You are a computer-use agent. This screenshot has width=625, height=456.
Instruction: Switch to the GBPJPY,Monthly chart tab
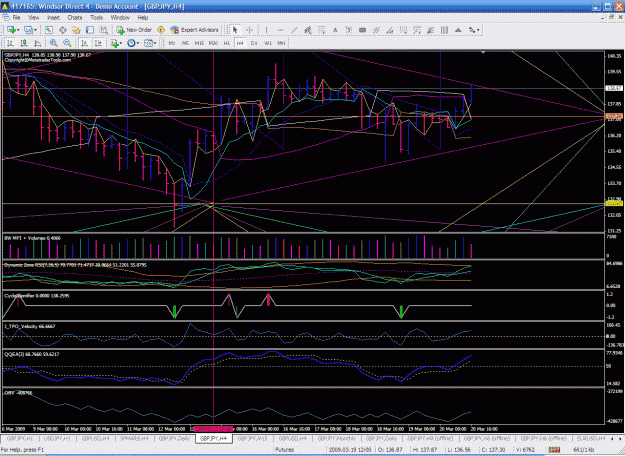point(336,438)
